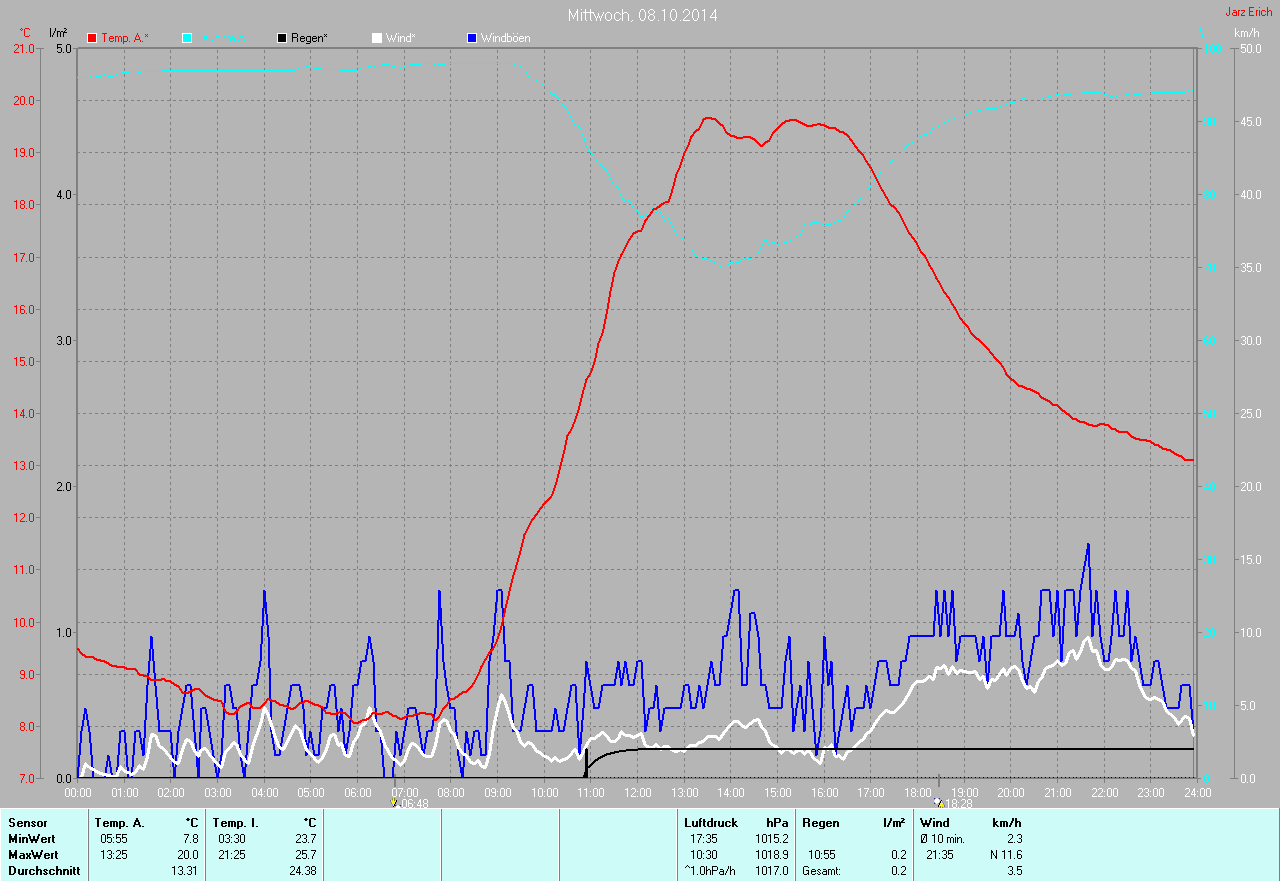
Task: Click the 'Sensor' row header in the table
Action: pos(27,823)
